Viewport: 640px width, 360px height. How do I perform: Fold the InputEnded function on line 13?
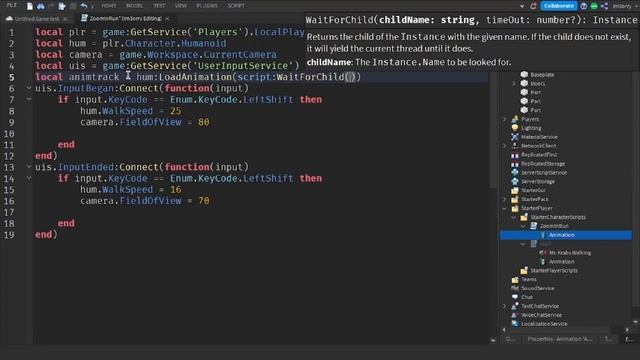(29, 167)
